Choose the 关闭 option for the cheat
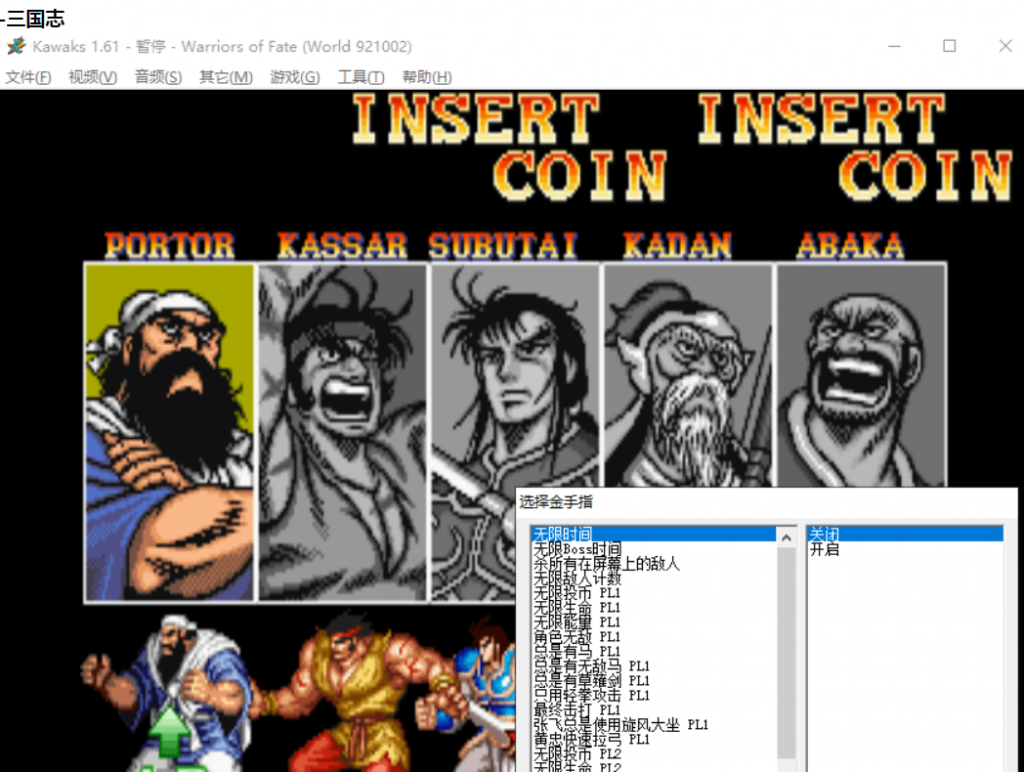Image resolution: width=1024 pixels, height=772 pixels. [904, 534]
